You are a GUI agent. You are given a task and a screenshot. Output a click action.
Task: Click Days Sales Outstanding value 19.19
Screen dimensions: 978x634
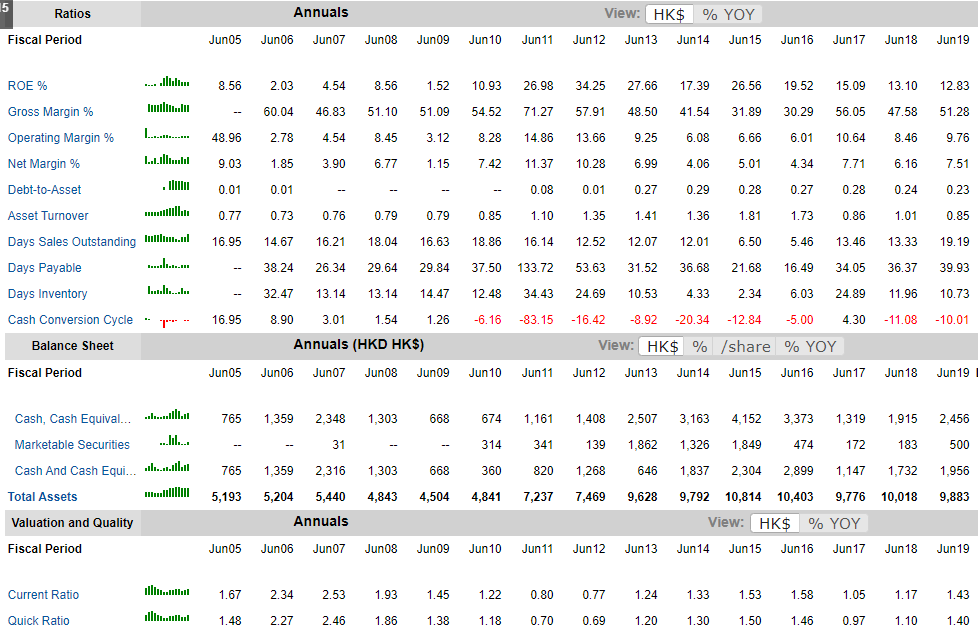(954, 241)
